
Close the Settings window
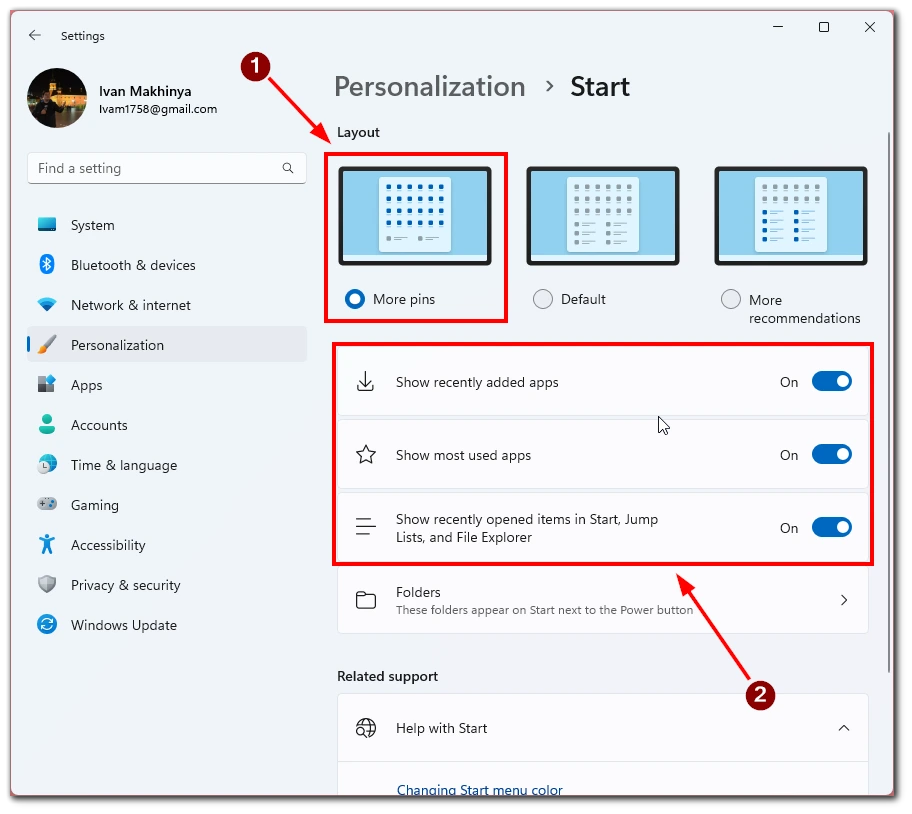[x=870, y=27]
